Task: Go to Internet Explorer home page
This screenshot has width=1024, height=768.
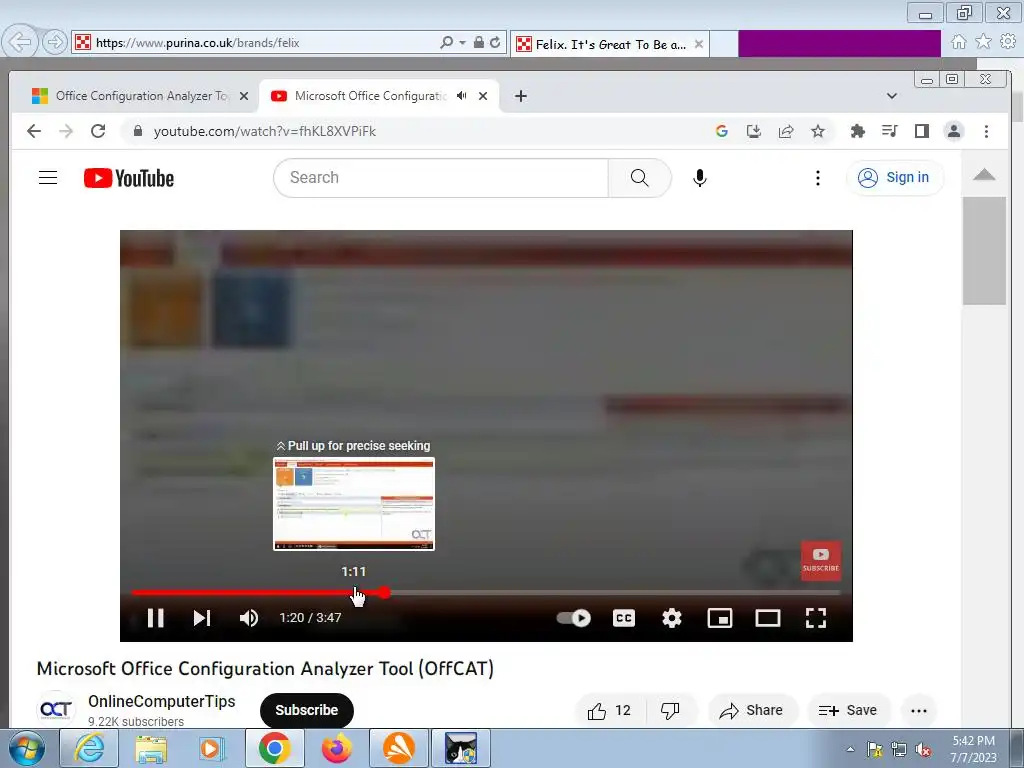Action: point(958,42)
